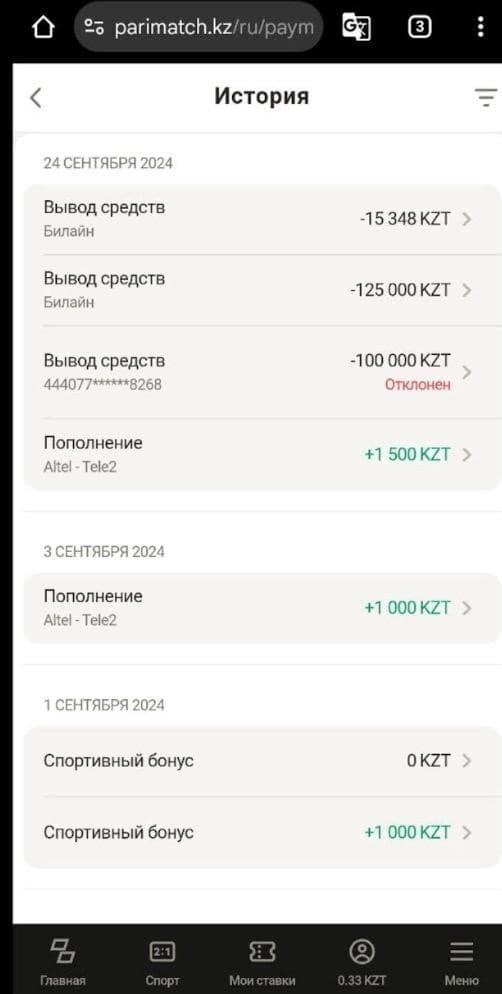
Task: Tap the browser home icon
Action: pos(43,27)
